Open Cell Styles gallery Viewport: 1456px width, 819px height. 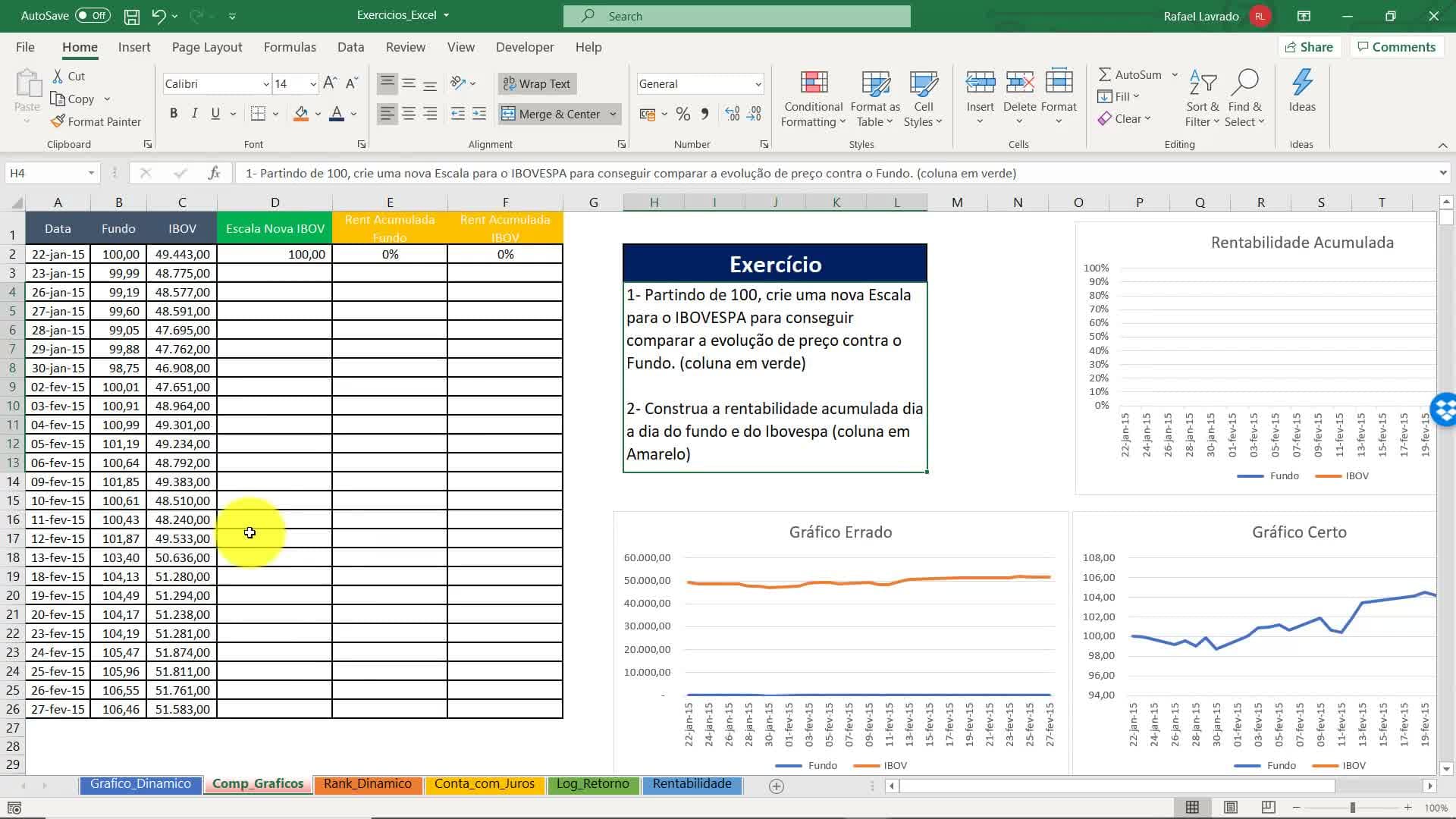tap(923, 99)
